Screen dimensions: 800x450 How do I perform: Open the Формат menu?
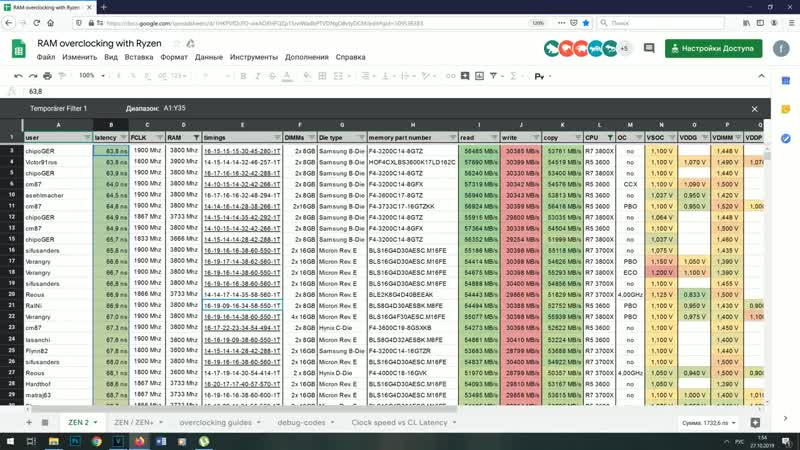coord(174,57)
